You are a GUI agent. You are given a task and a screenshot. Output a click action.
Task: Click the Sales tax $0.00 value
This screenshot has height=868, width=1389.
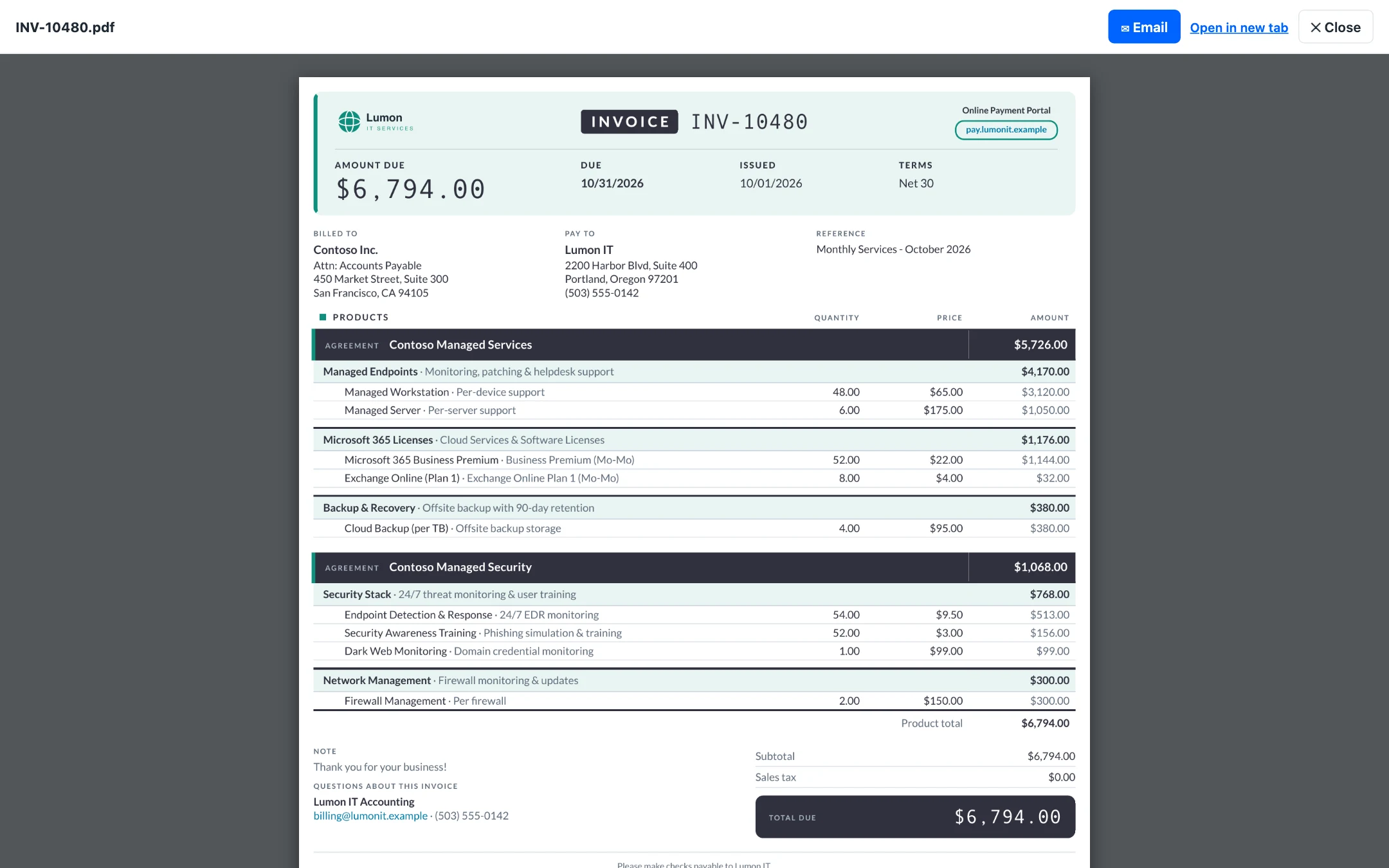coord(1062,777)
